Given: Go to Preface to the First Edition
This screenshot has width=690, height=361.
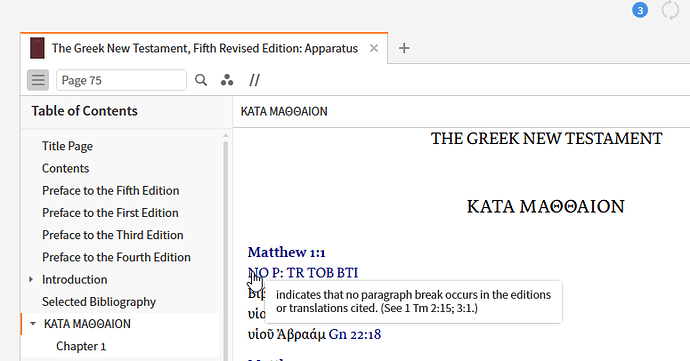Looking at the screenshot, I should pos(110,213).
